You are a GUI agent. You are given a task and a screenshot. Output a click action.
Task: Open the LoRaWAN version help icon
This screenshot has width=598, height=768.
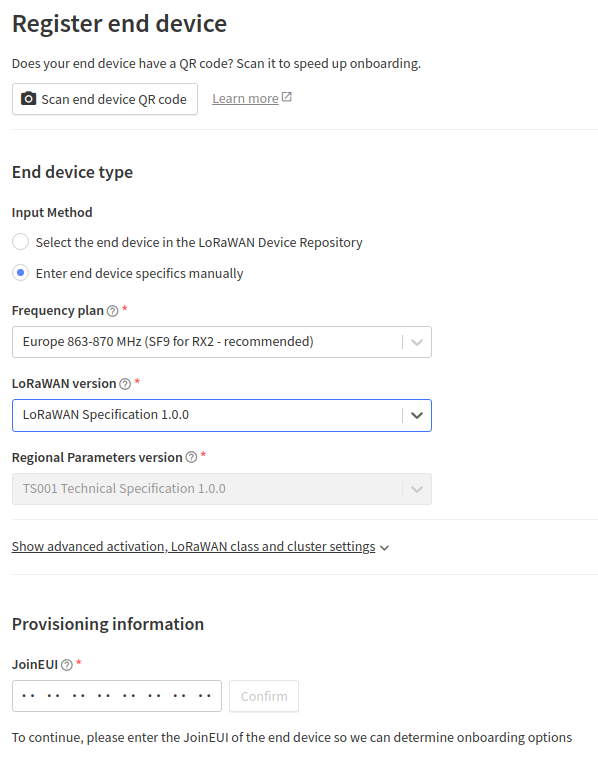(x=125, y=384)
